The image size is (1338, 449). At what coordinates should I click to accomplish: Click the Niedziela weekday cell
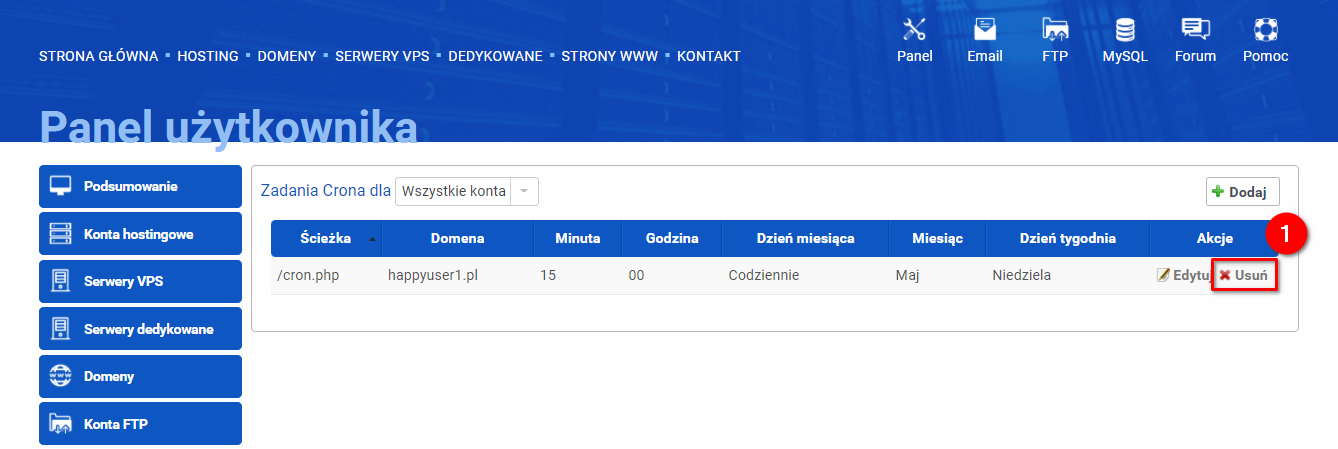(1067, 275)
